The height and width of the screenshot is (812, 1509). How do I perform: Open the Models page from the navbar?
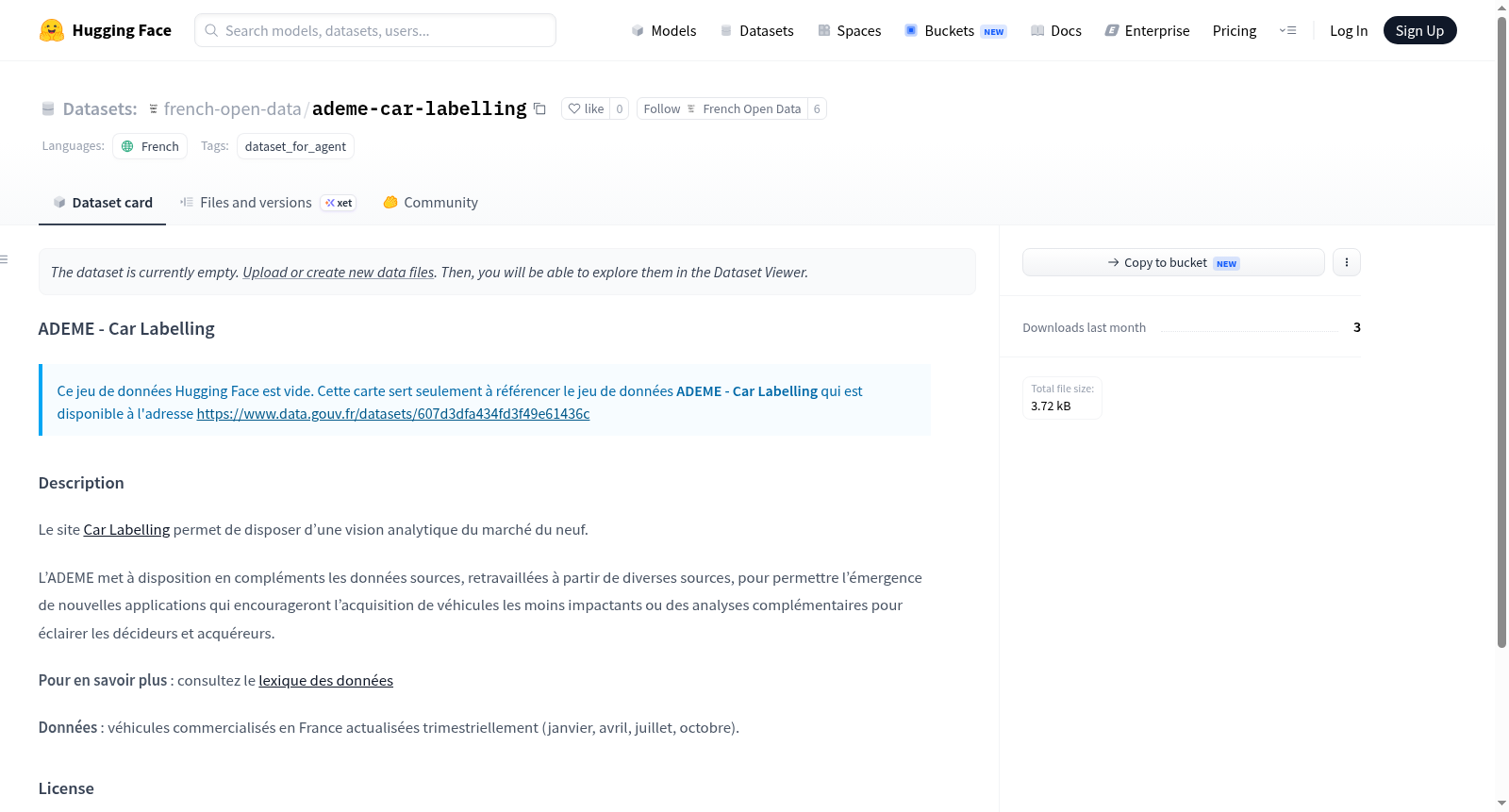point(664,30)
